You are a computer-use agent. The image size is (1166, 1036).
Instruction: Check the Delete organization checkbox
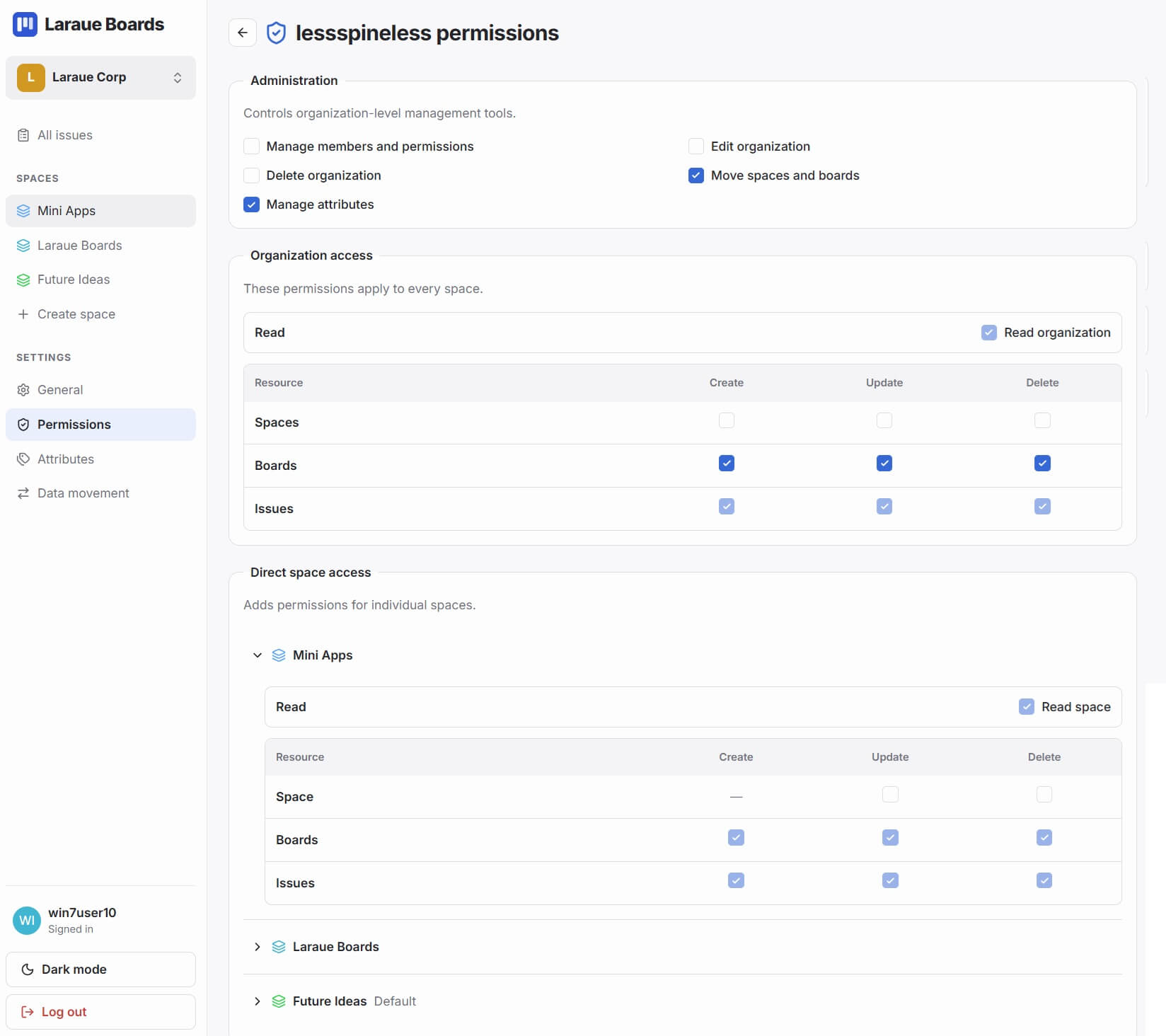251,175
